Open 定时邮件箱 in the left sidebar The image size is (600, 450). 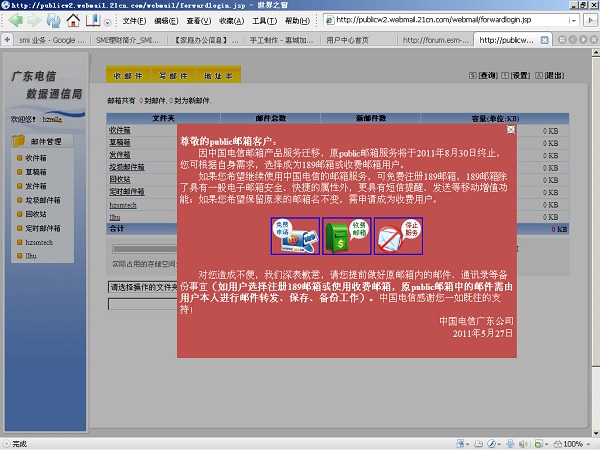point(43,228)
